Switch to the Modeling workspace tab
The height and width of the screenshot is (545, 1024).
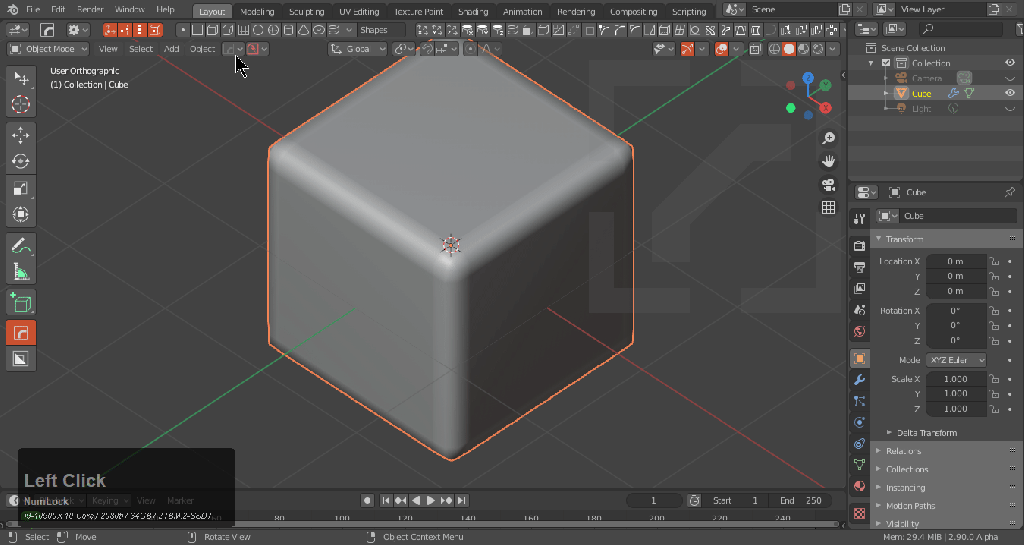click(x=258, y=11)
